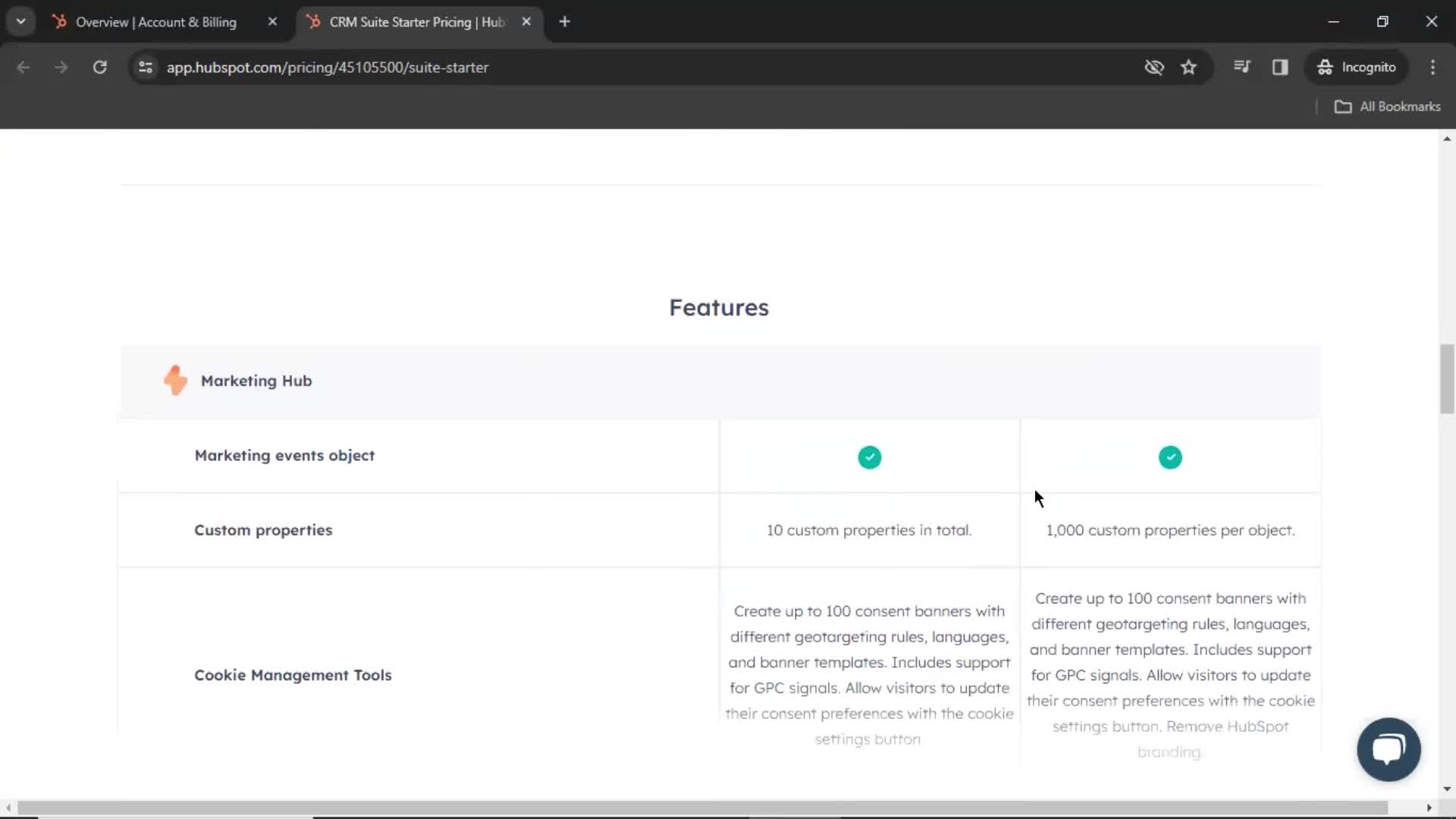This screenshot has width=1456, height=819.
Task: Click '1,000 custom properties per object' cell
Action: pos(1170,530)
